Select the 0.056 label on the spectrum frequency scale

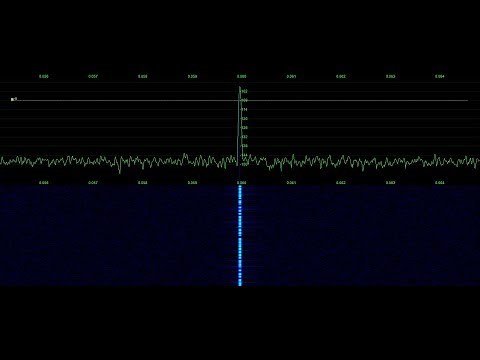coord(44,77)
